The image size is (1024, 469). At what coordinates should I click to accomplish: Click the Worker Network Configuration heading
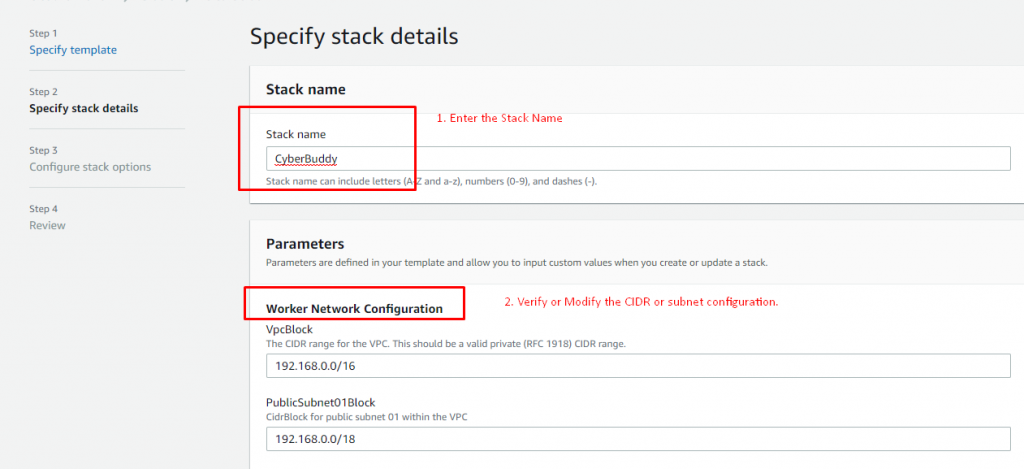(x=355, y=308)
